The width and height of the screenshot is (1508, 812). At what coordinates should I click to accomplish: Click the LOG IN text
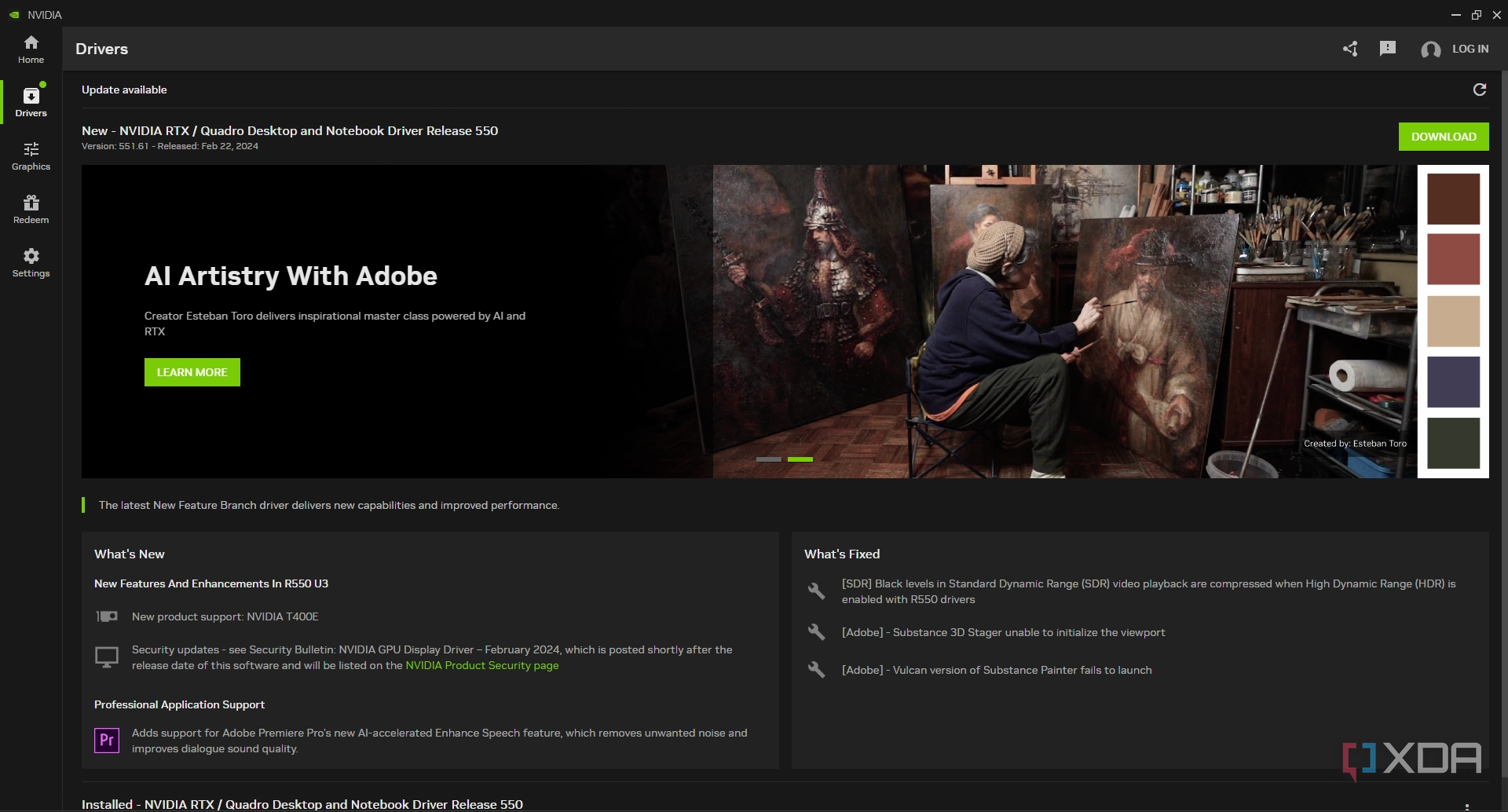pyautogui.click(x=1470, y=49)
